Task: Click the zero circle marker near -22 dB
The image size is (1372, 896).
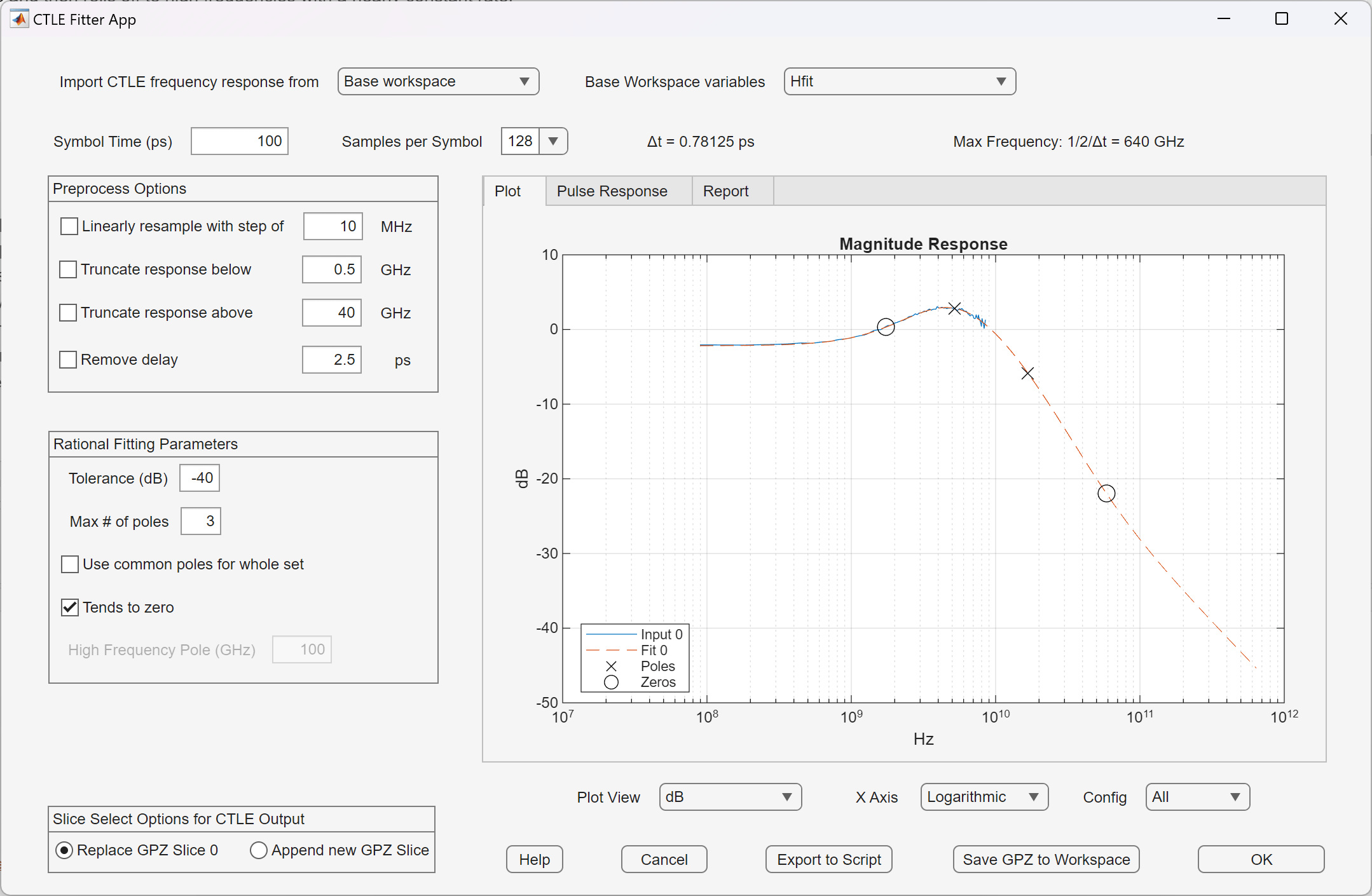Action: [1106, 493]
